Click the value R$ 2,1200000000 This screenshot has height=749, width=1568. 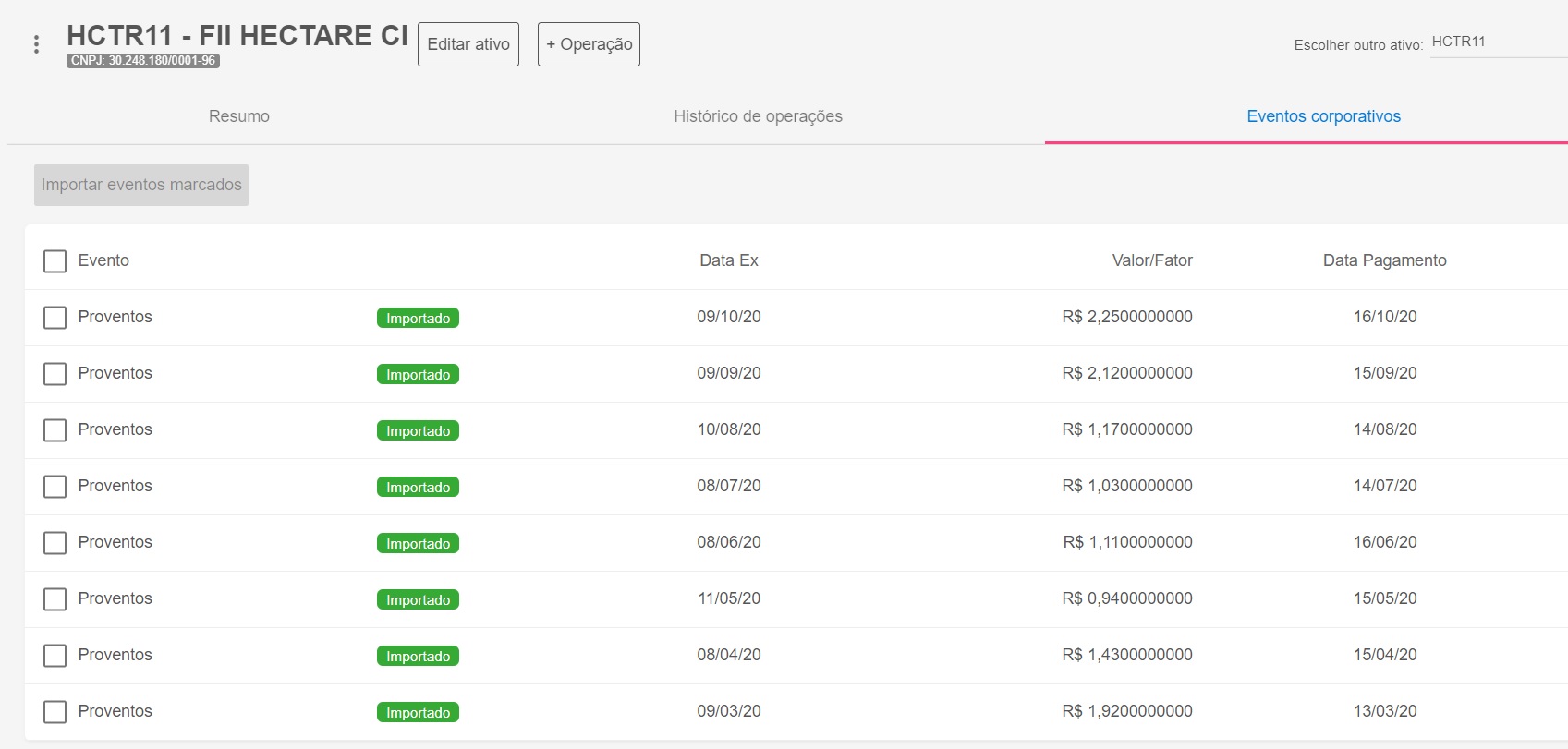pyautogui.click(x=1127, y=373)
